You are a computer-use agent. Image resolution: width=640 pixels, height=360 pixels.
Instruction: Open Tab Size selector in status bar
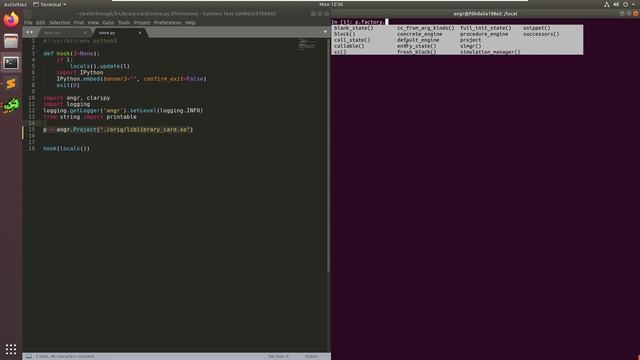278,356
